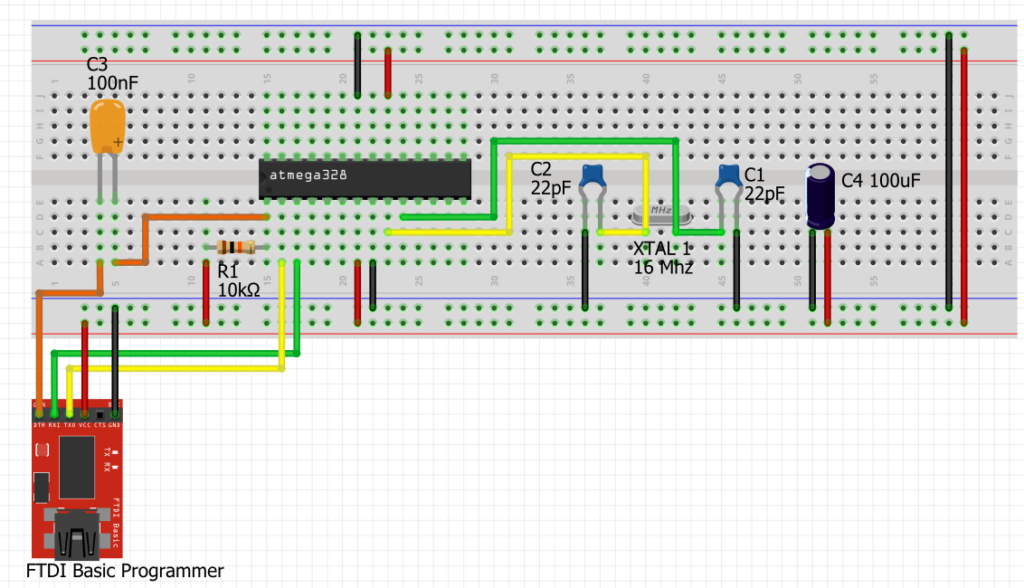1024x588 pixels.
Task: Click the blue C2 22pF capacitor
Action: pos(595,177)
